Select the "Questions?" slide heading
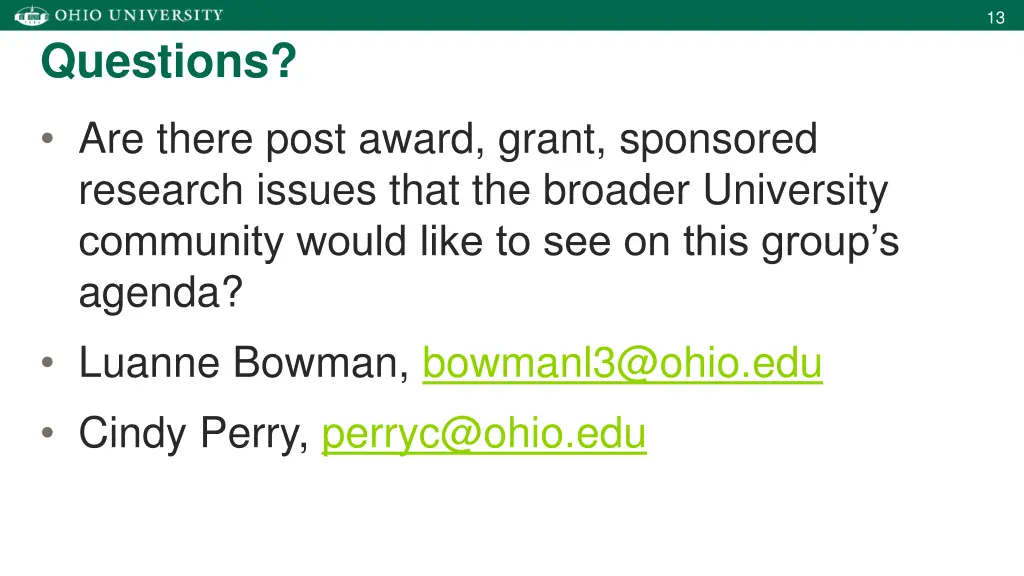Image resolution: width=1024 pixels, height=576 pixels. coord(168,61)
